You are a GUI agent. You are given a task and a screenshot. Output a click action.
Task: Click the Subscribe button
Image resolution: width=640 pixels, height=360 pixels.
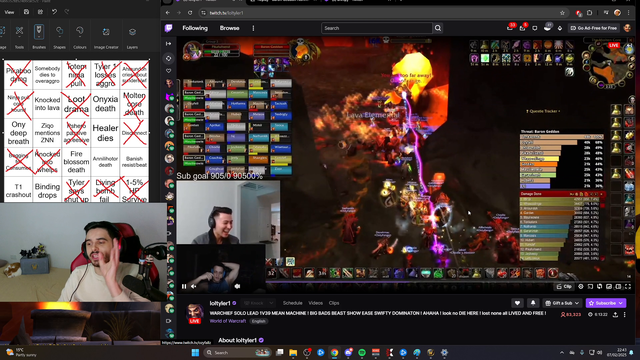click(x=606, y=303)
